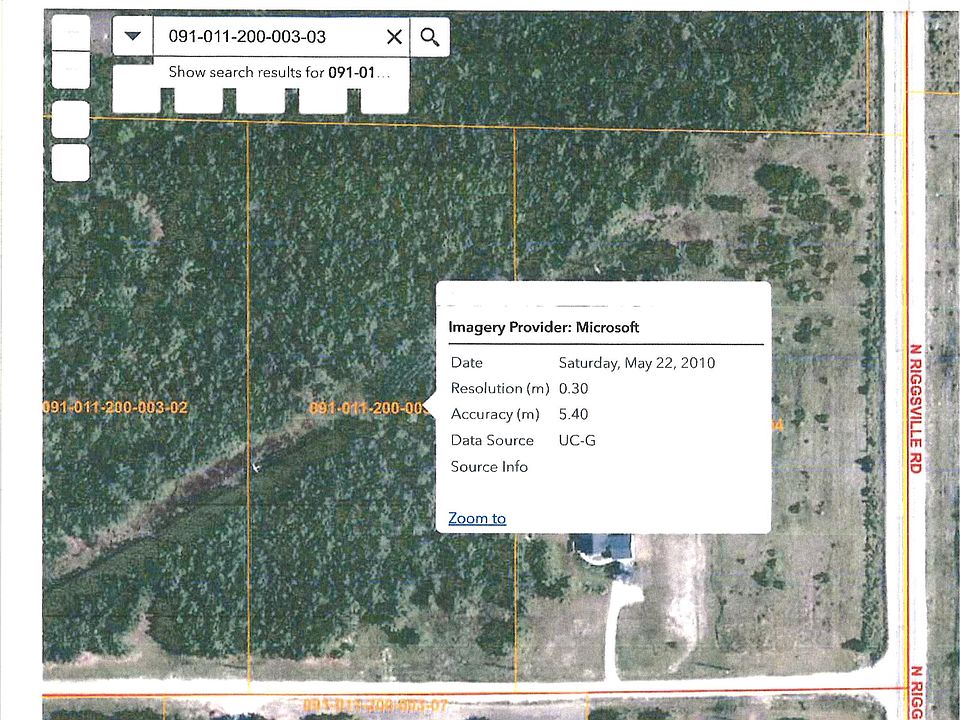Click parcel label '091-011-200-003-02' on map
Viewport: 960px width, 720px height.
click(116, 407)
